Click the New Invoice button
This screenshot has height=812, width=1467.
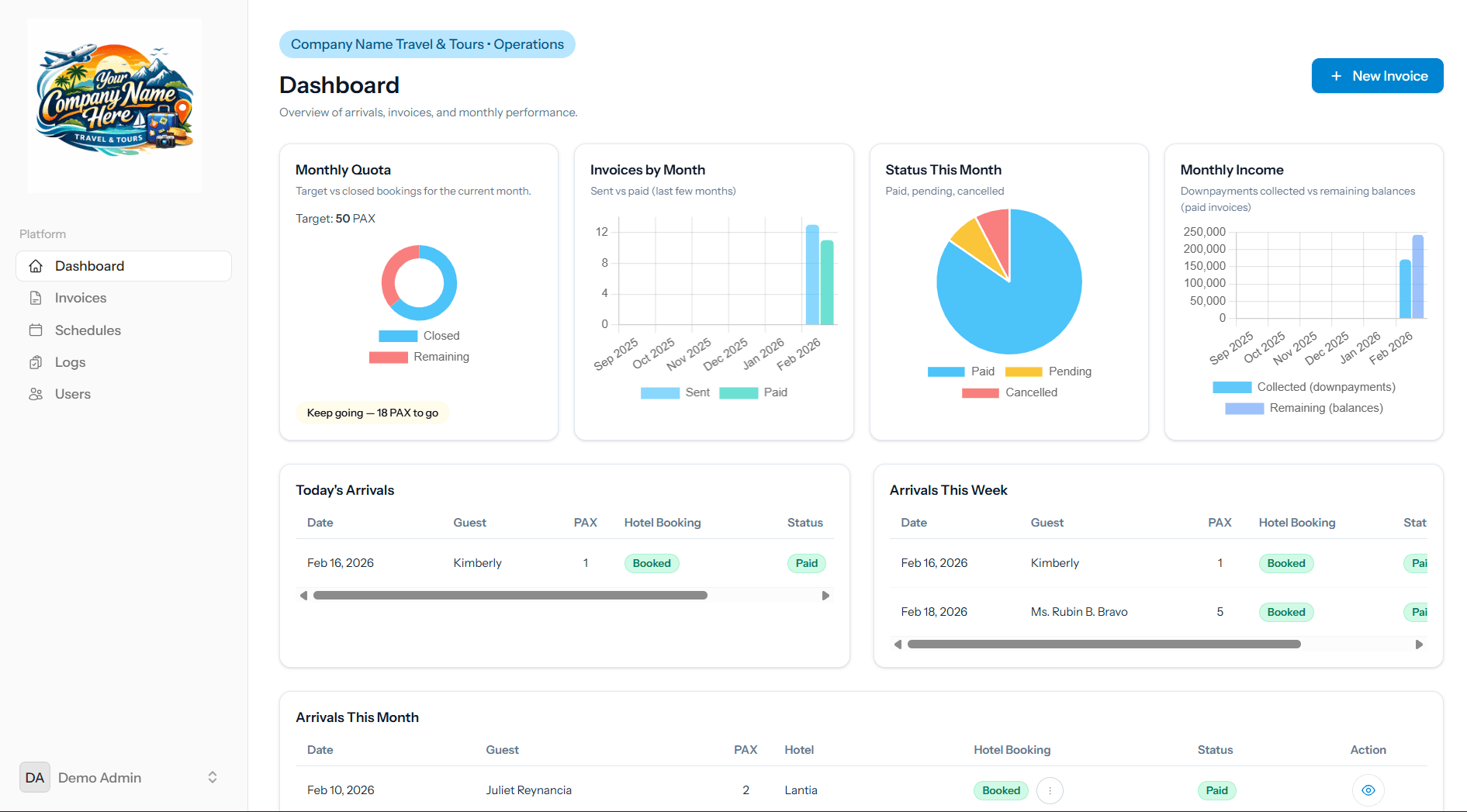tap(1377, 75)
